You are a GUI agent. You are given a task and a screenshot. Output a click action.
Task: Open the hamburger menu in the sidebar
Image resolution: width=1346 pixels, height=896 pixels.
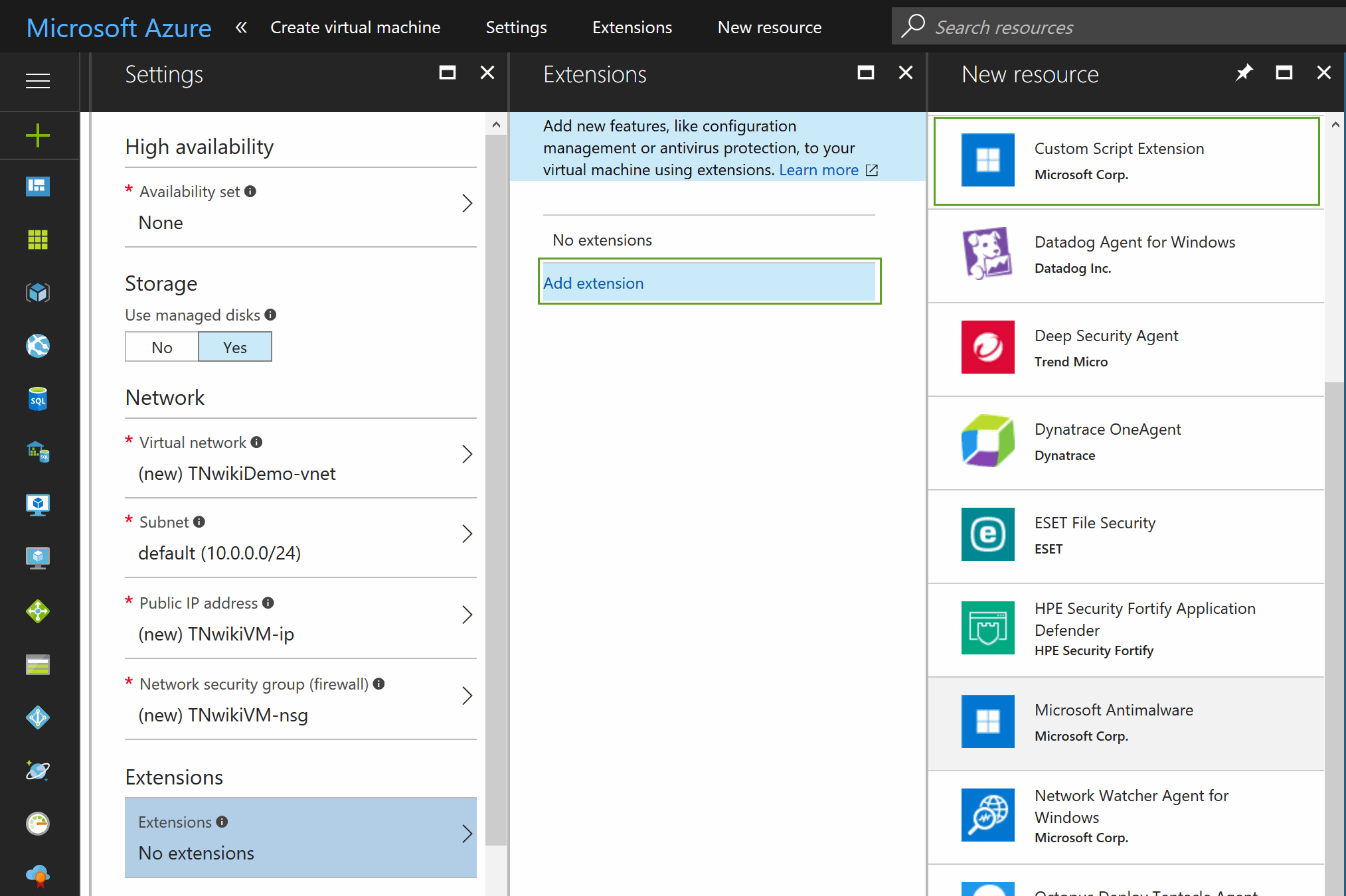(x=38, y=80)
